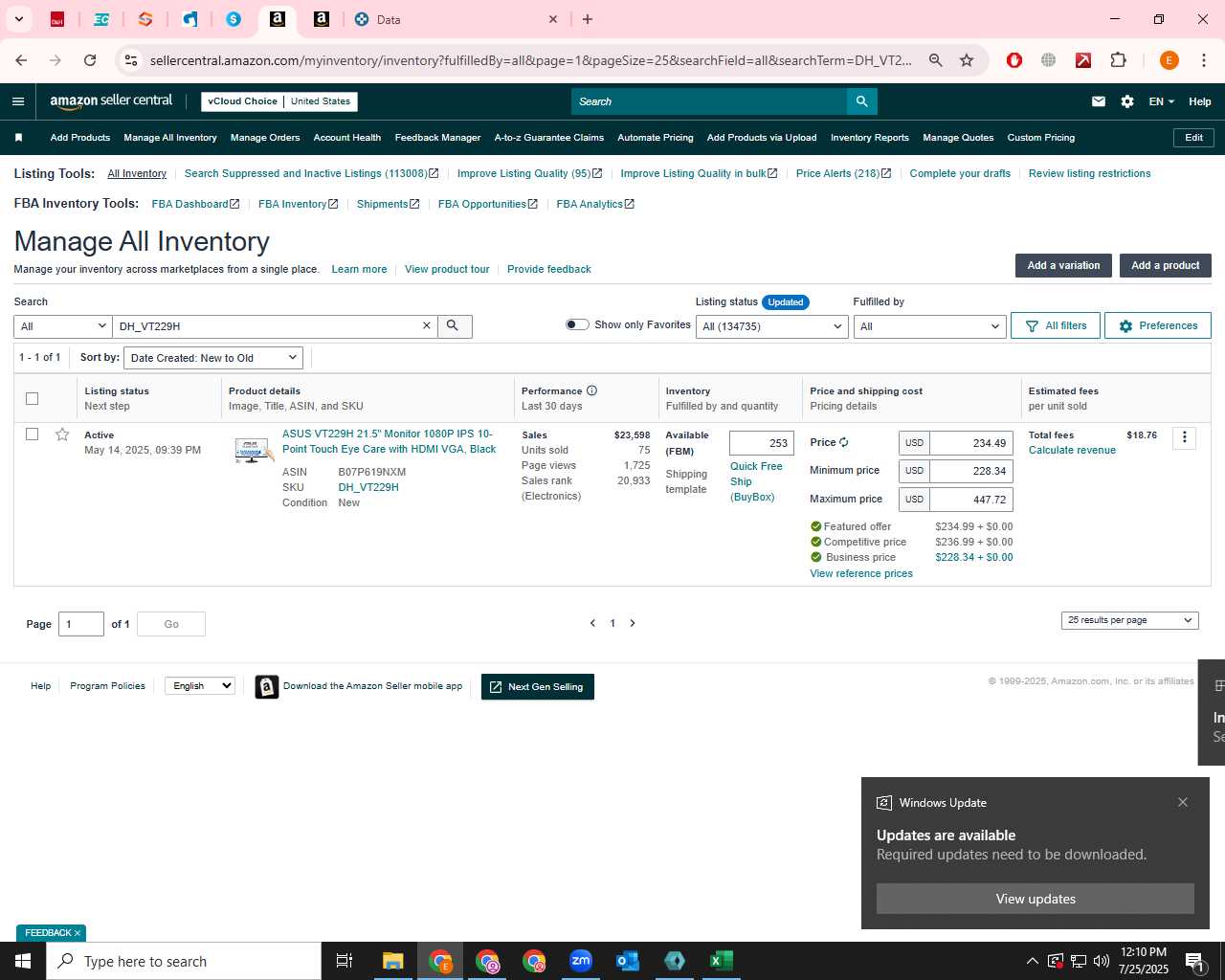This screenshot has height=980, width=1225.
Task: Open the settings gear icon
Action: 1127,101
